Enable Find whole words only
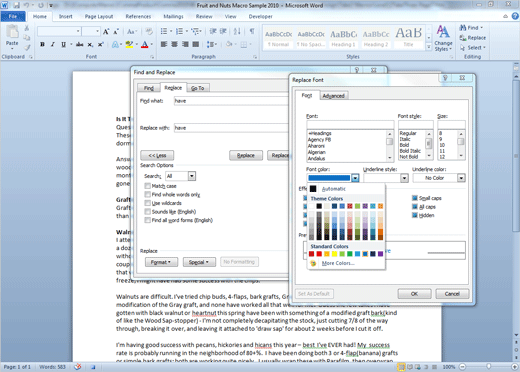This screenshot has height=372, width=520. (147, 194)
